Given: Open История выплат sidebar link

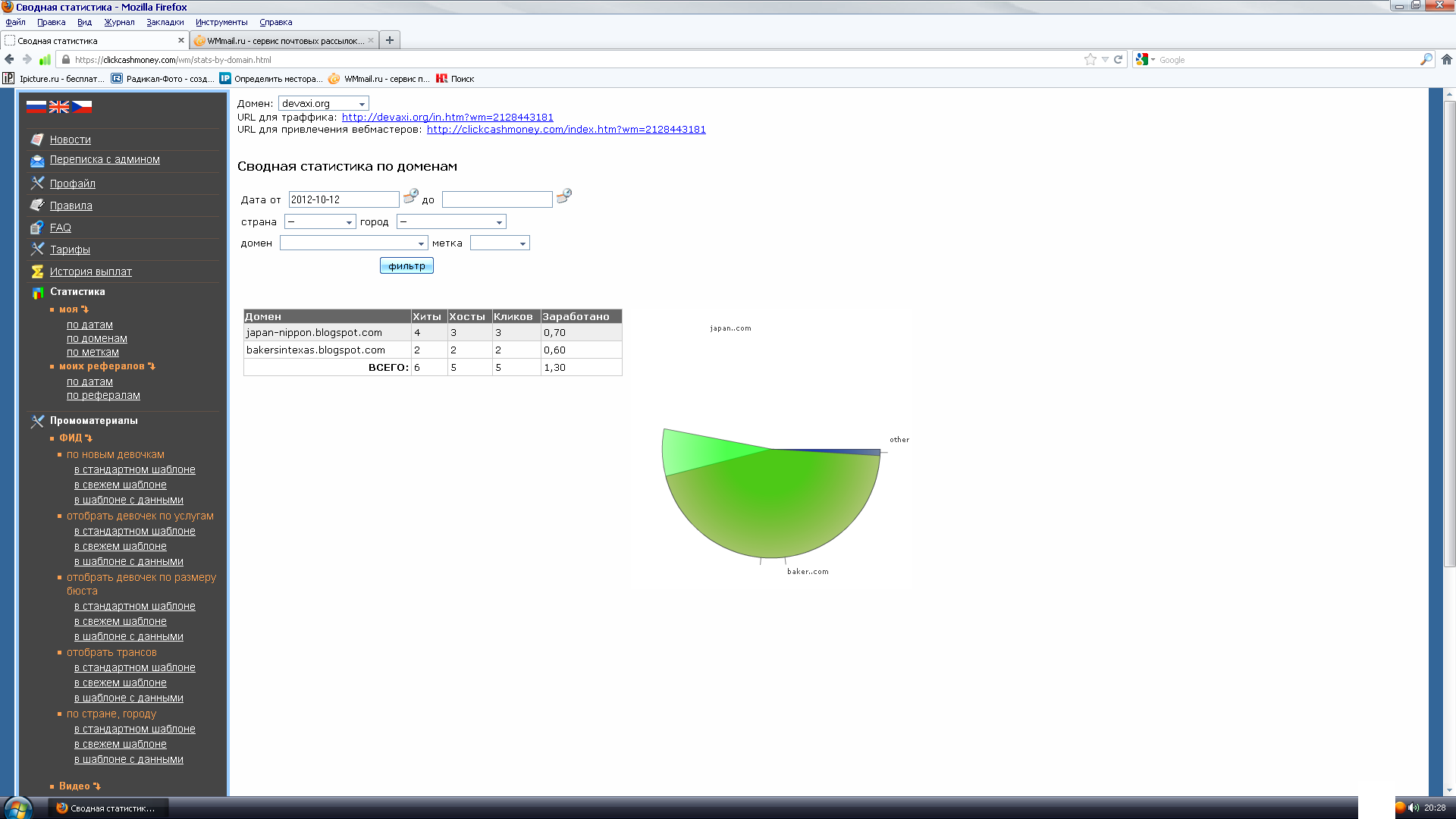Looking at the screenshot, I should [90, 271].
